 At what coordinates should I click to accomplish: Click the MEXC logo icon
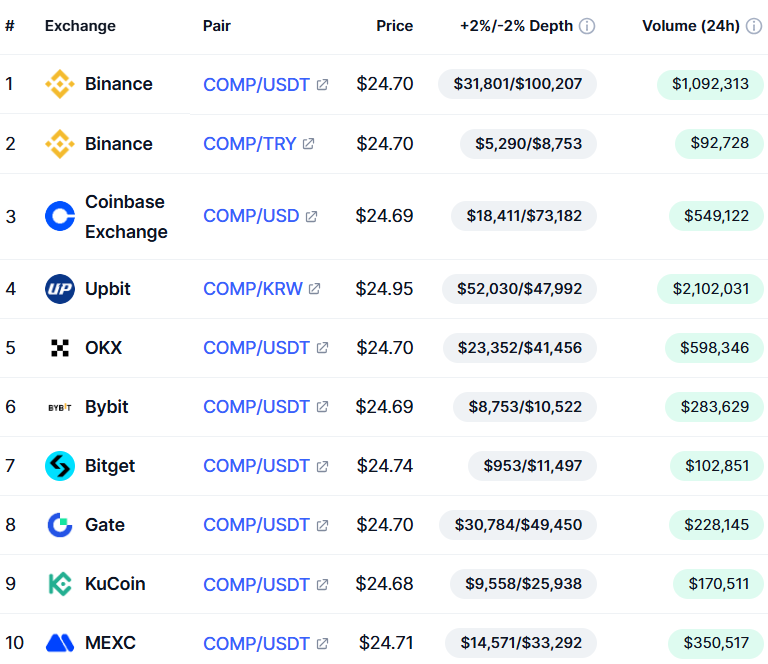[x=60, y=643]
